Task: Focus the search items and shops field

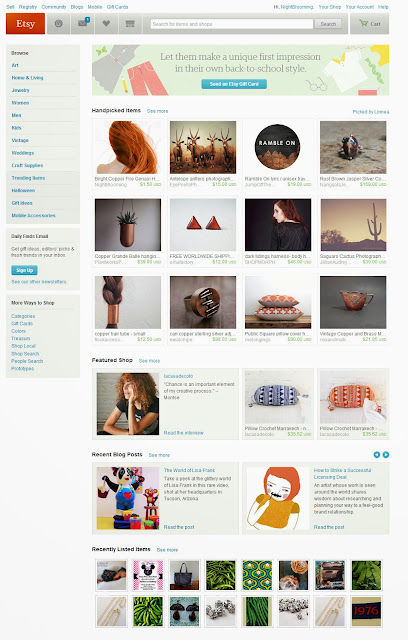Action: 232,24
